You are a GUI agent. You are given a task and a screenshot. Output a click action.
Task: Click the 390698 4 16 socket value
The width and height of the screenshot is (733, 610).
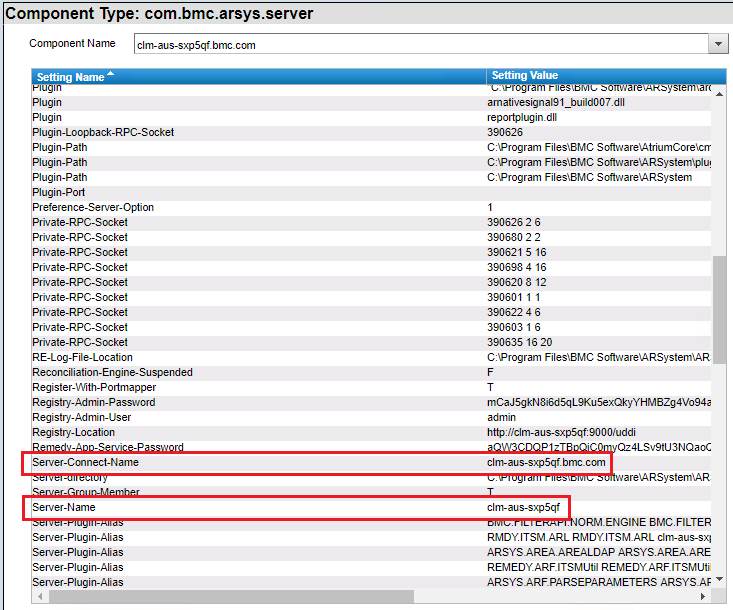point(517,267)
